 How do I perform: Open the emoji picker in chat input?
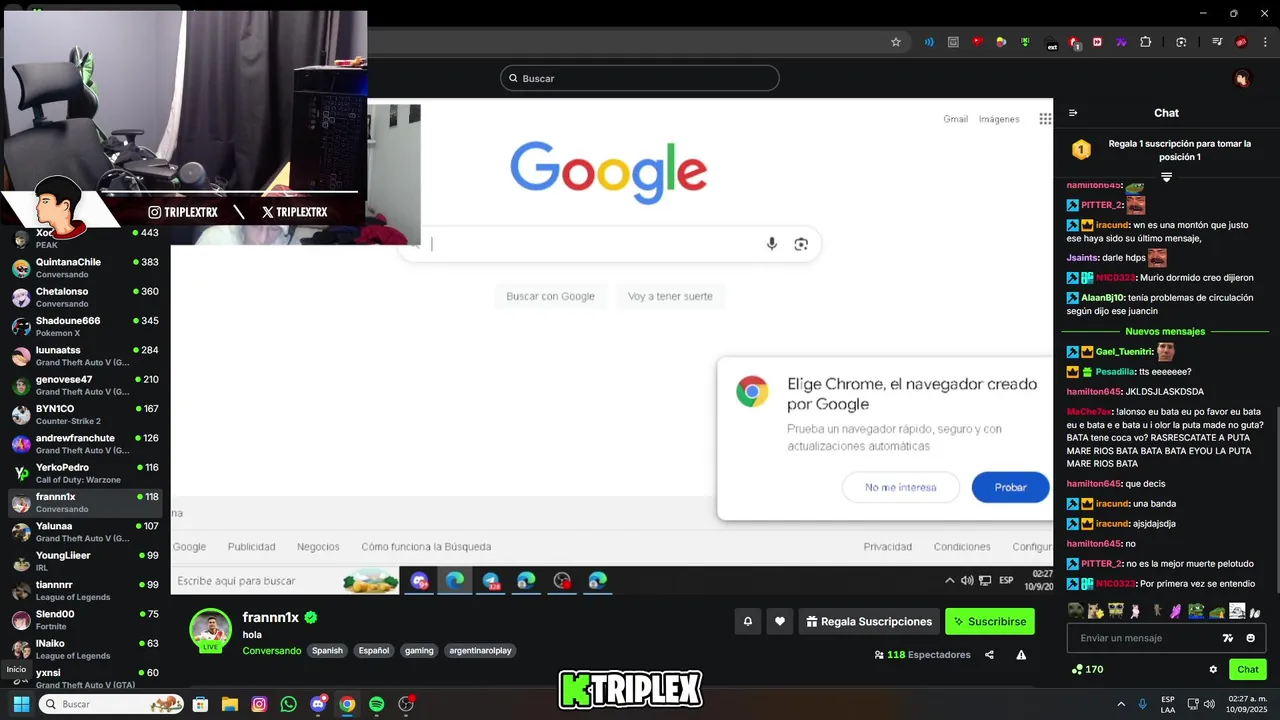(1250, 638)
